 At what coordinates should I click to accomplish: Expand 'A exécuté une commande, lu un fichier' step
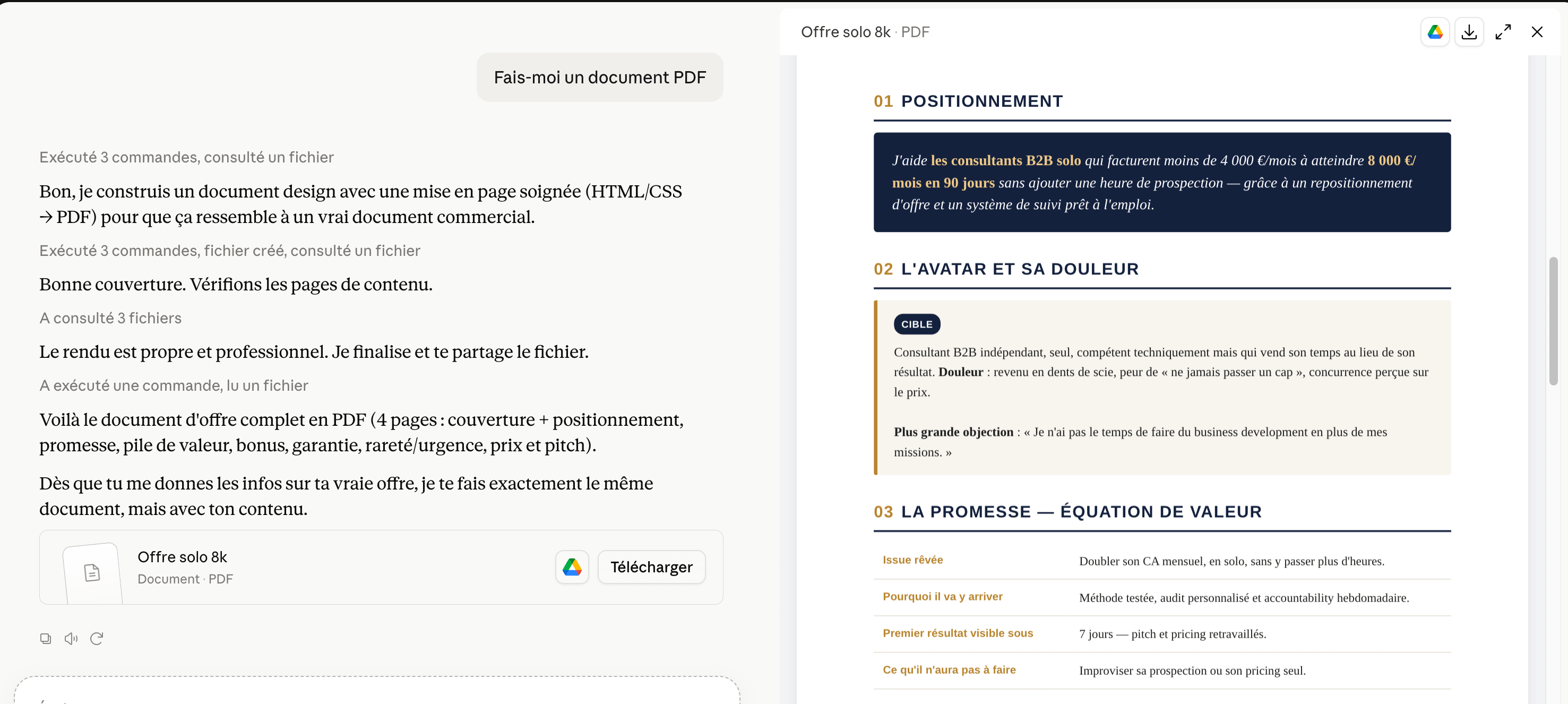[x=174, y=385]
